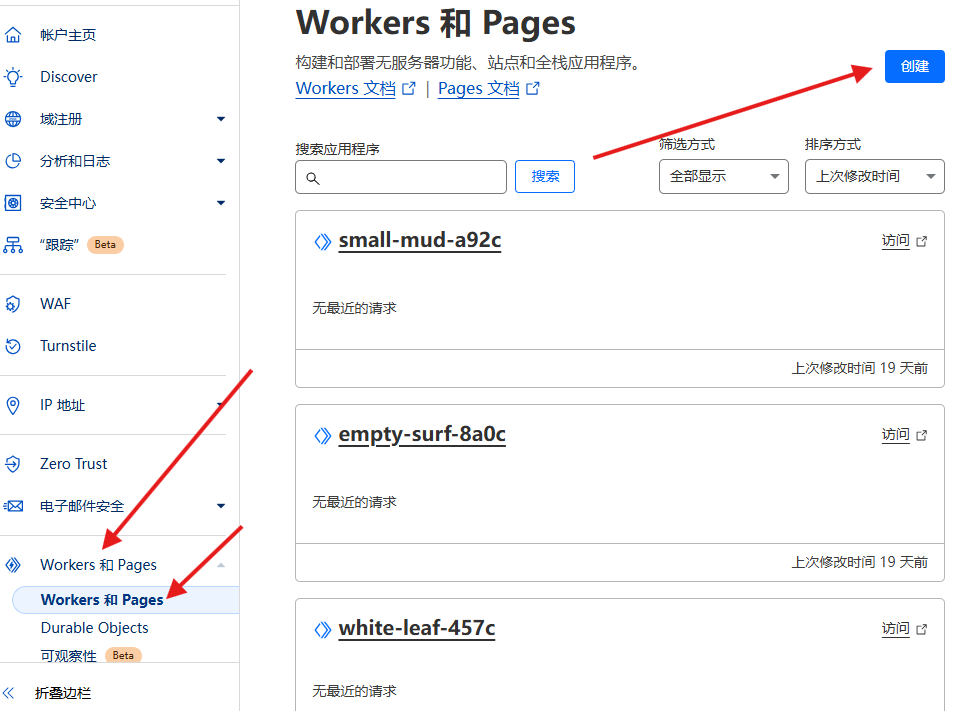Open 帐户主页 in the sidebar
Screen dimensions: 967x711
(68, 35)
